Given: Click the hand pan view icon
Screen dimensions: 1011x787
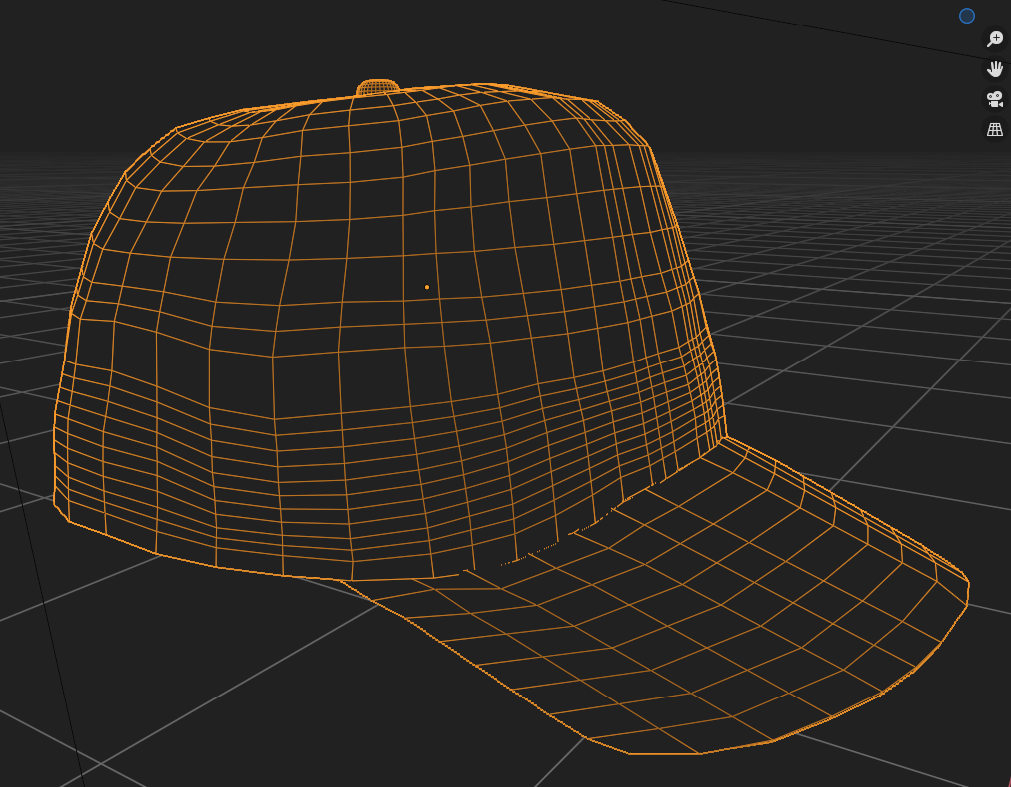Looking at the screenshot, I should [x=995, y=69].
